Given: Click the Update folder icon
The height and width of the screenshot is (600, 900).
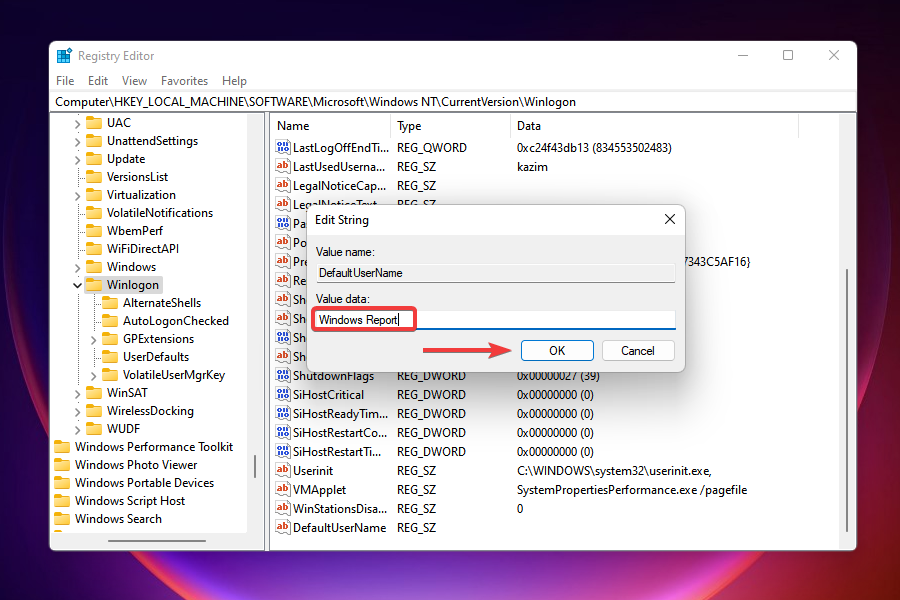Looking at the screenshot, I should point(94,158).
